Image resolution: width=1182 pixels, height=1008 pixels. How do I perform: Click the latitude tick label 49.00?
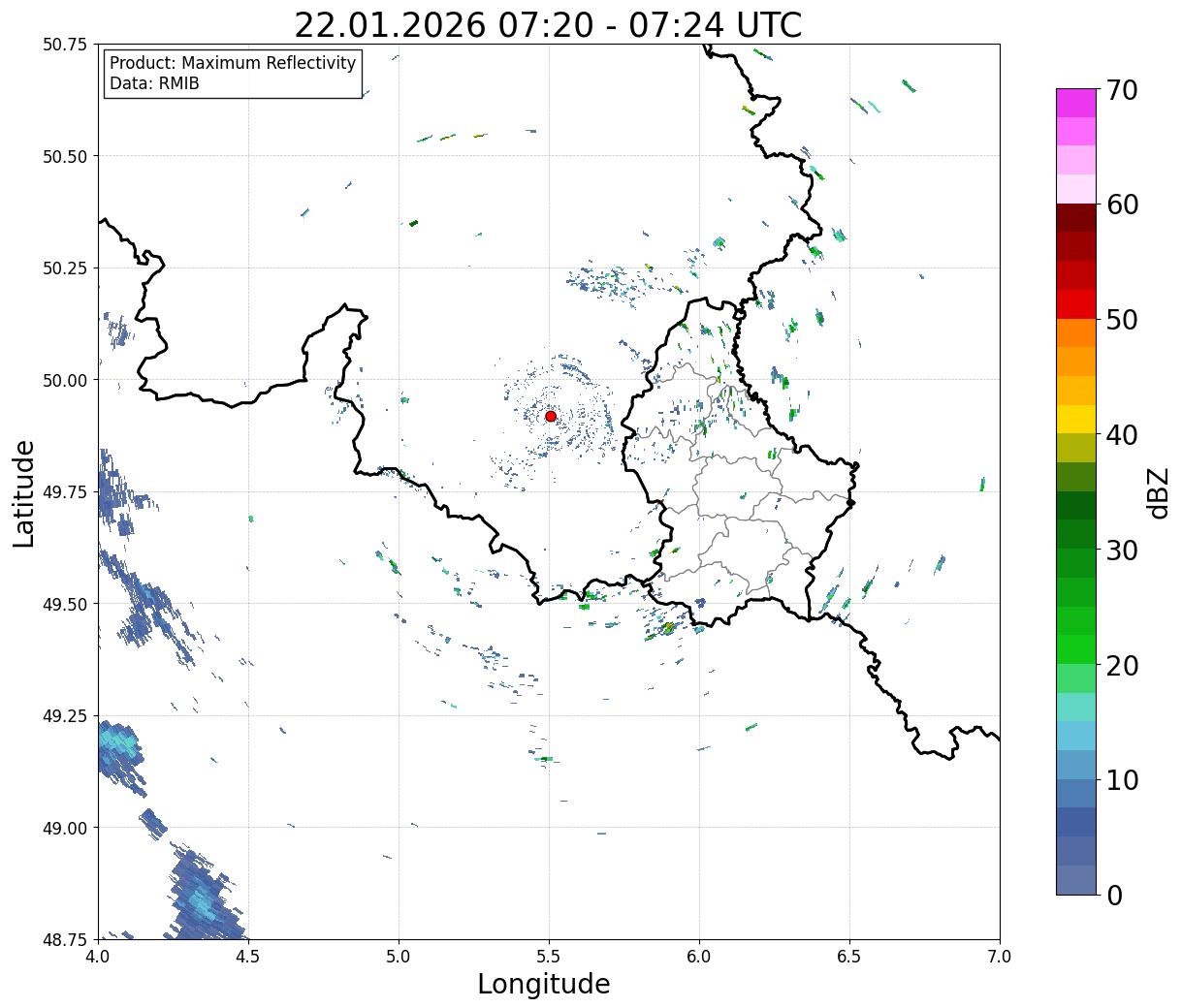tap(65, 828)
